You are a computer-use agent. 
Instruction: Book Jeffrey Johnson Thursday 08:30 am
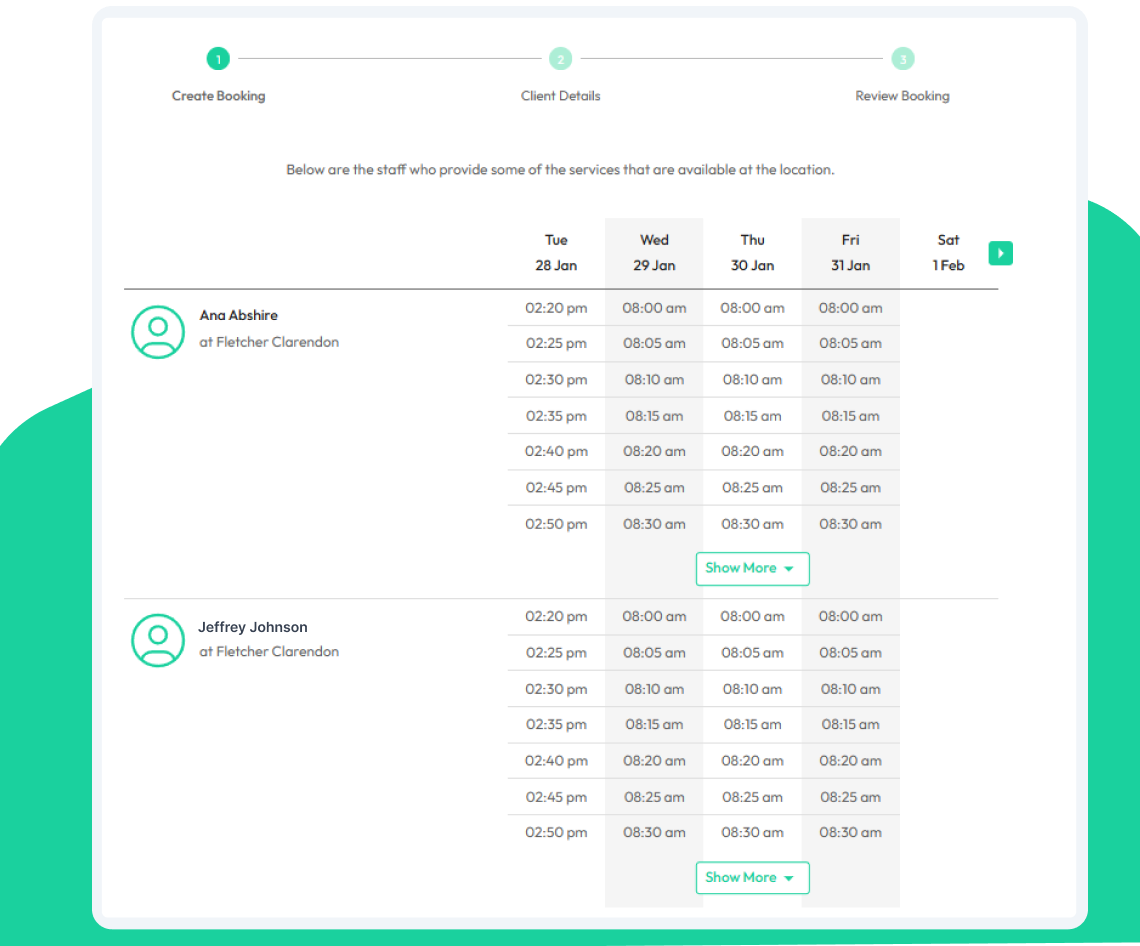pyautogui.click(x=752, y=833)
